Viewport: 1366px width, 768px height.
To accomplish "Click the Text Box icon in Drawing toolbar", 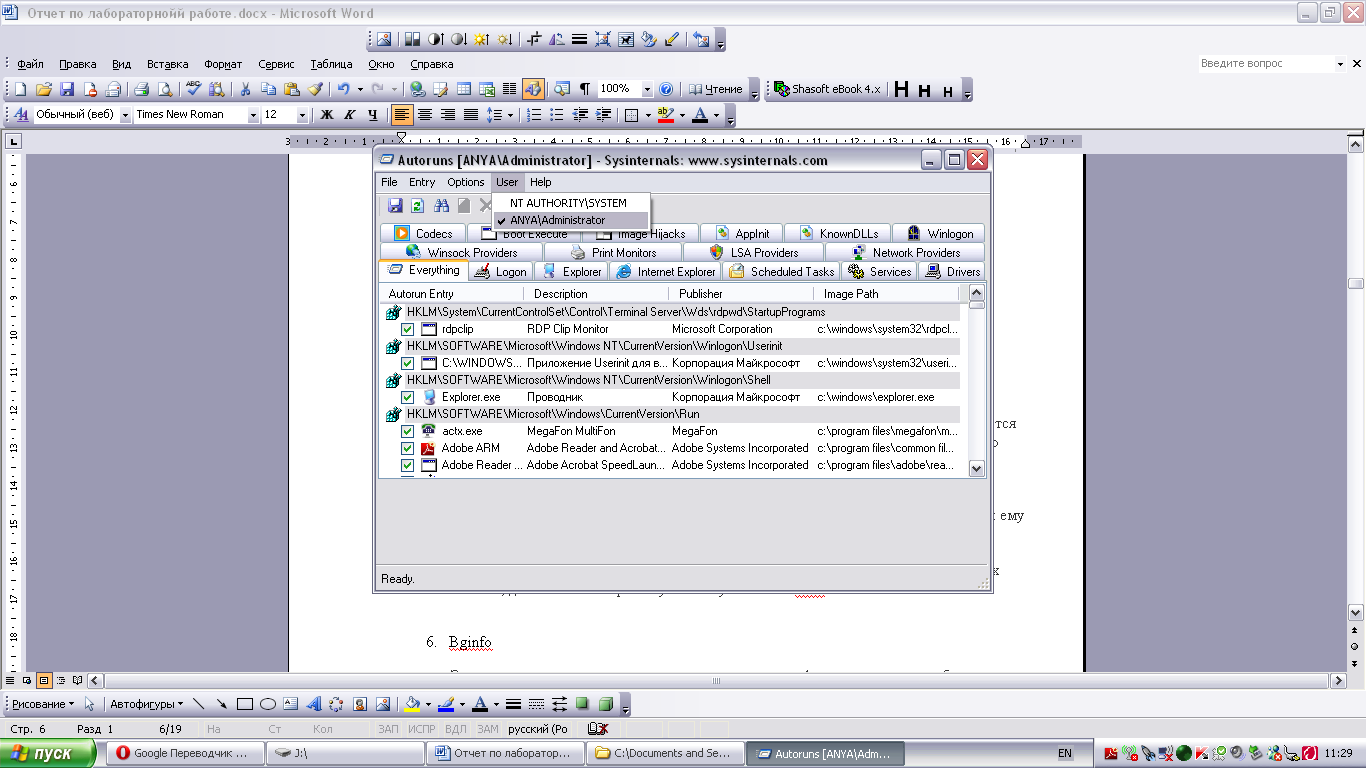I will pos(291,704).
